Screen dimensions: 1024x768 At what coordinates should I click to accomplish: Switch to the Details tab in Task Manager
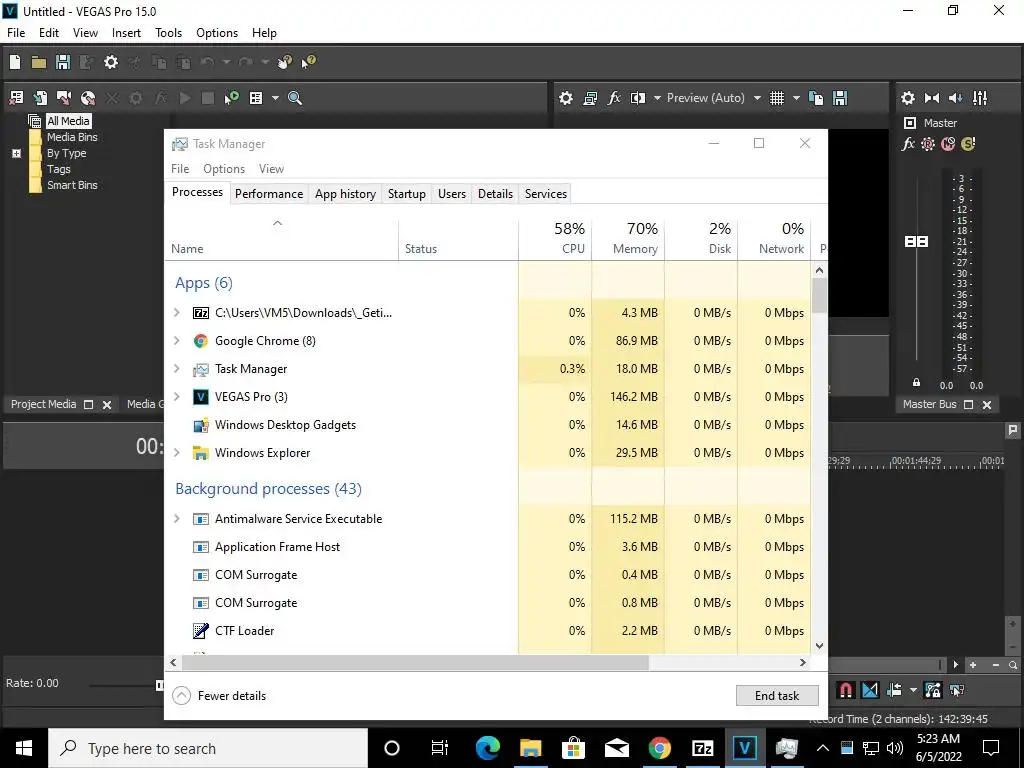click(495, 194)
